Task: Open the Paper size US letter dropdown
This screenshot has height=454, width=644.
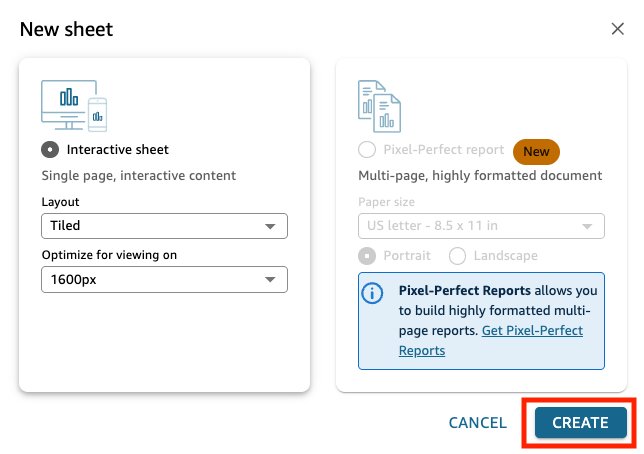Action: [481, 226]
